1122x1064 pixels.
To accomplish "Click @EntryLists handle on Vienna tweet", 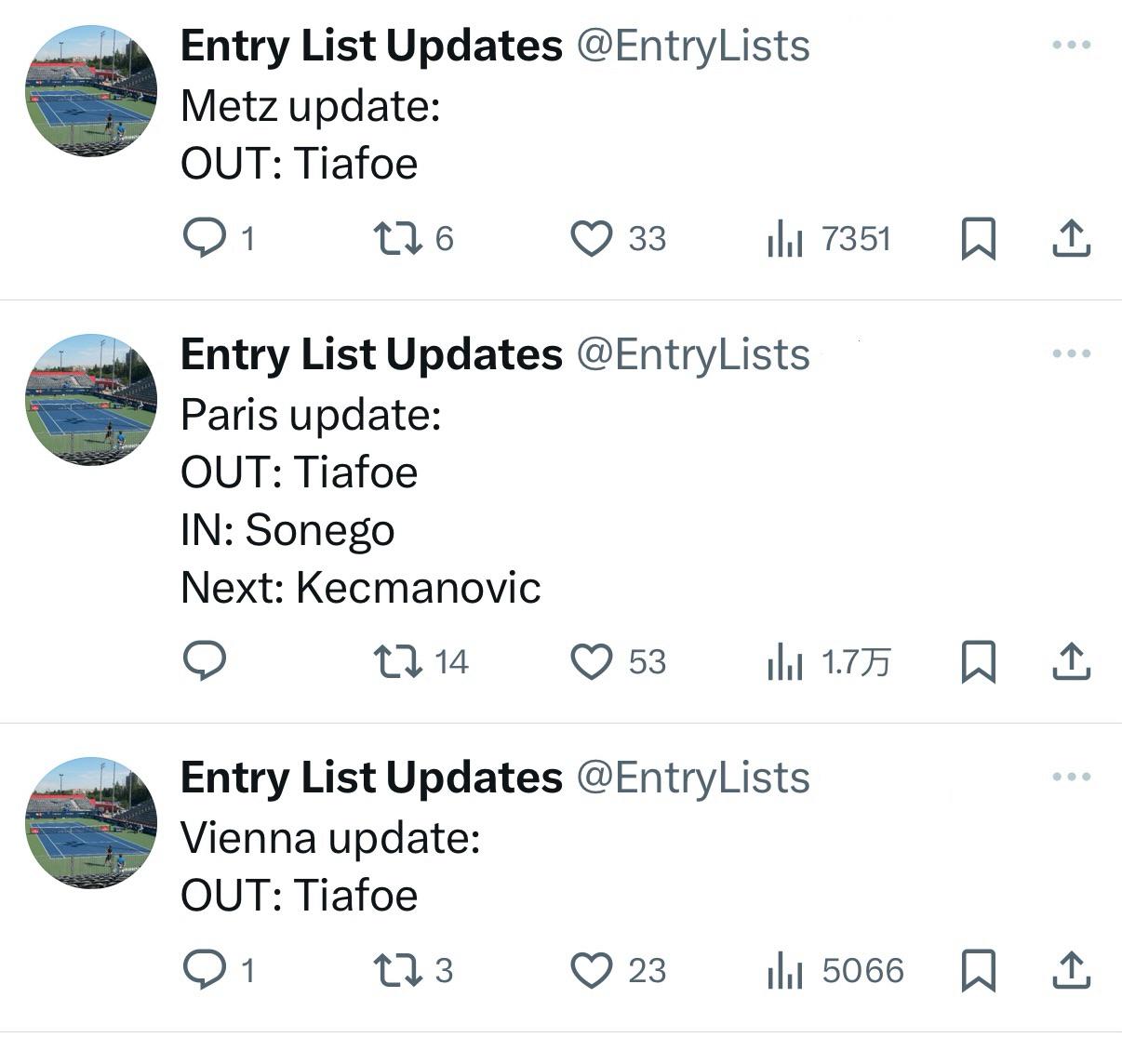I will coord(693,778).
